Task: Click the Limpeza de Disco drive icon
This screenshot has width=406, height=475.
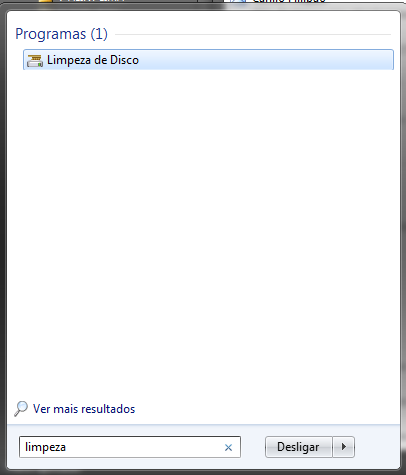Action: click(35, 60)
